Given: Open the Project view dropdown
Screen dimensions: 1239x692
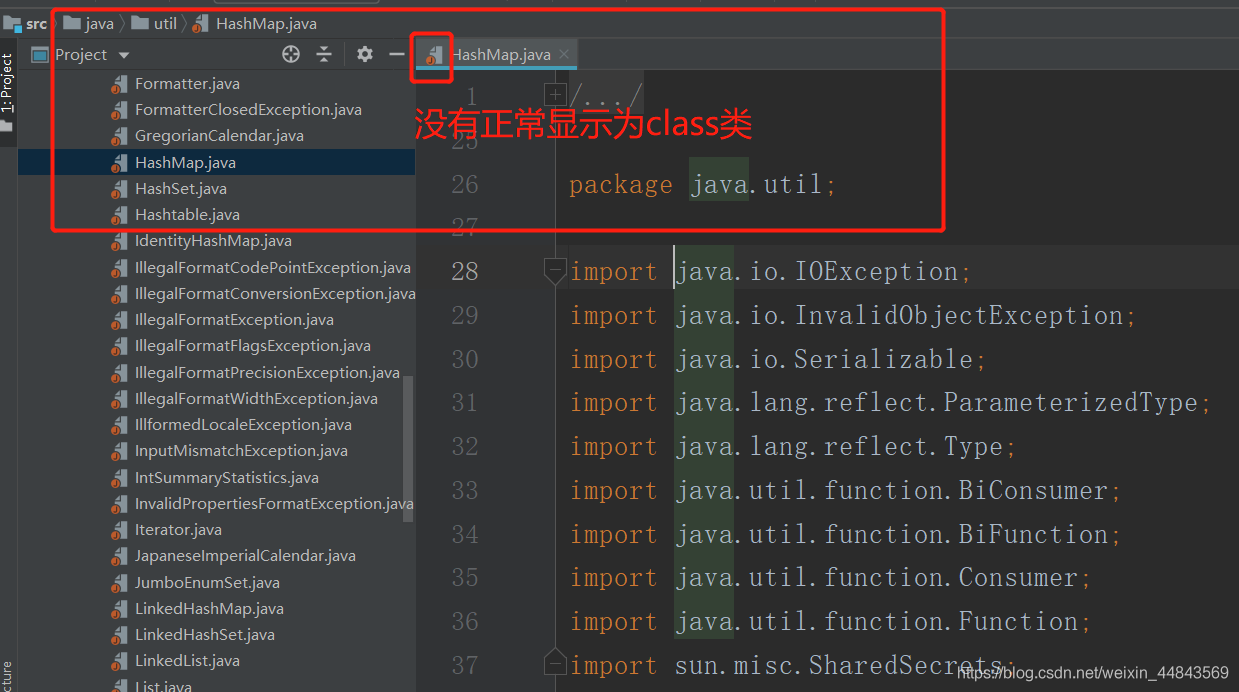Looking at the screenshot, I should pyautogui.click(x=124, y=55).
